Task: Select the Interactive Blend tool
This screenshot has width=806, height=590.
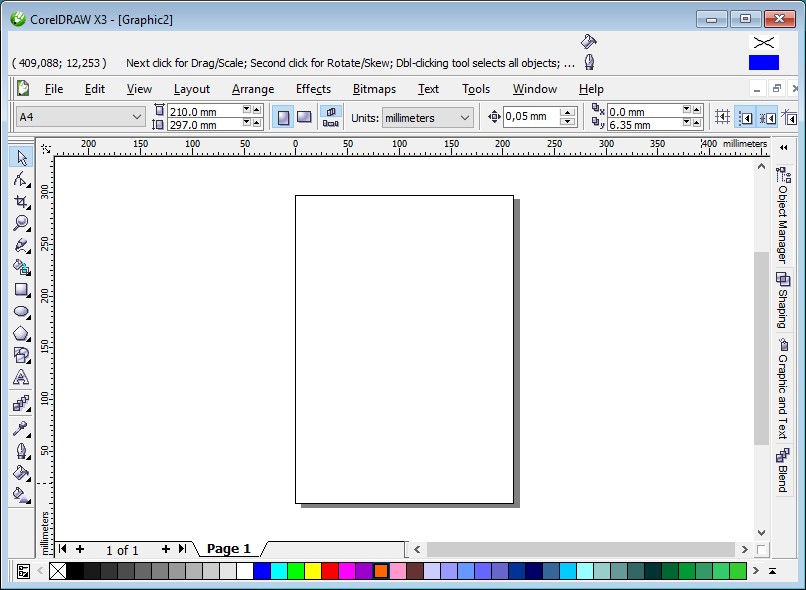Action: click(21, 403)
